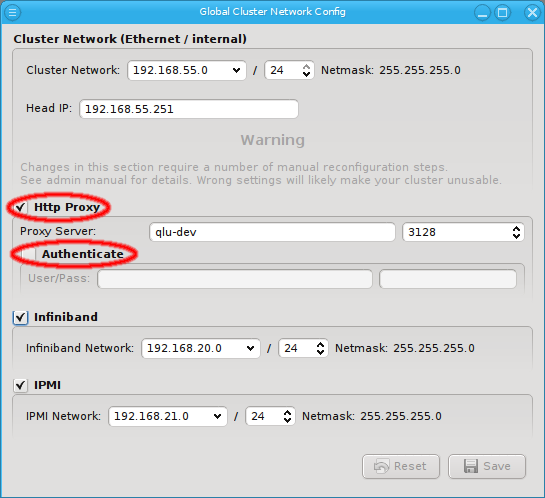
Task: Increase the Infiniband prefix length stepper
Action: click(320, 344)
